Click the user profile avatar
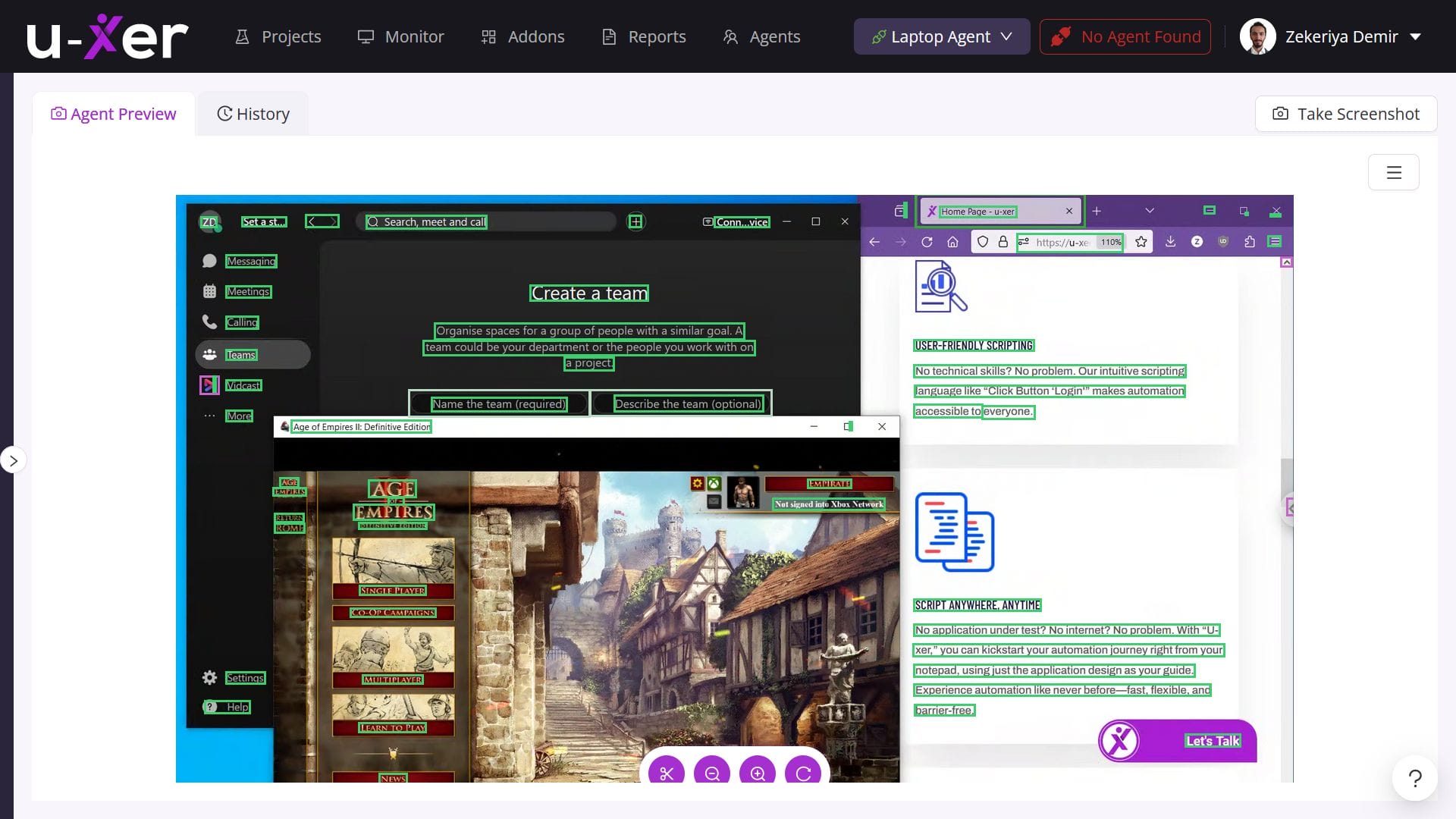Image resolution: width=1456 pixels, height=819 pixels. coord(1257,36)
